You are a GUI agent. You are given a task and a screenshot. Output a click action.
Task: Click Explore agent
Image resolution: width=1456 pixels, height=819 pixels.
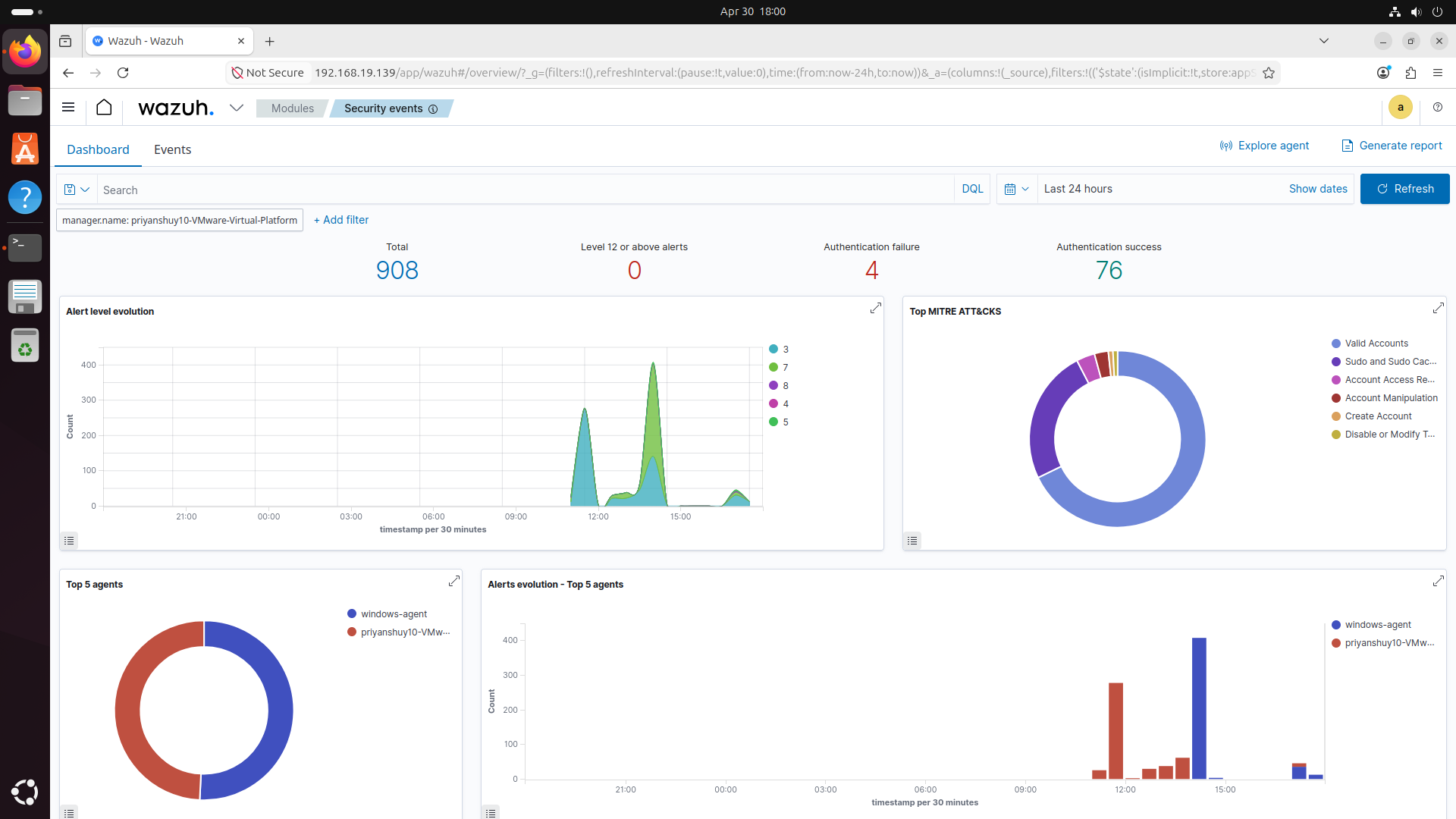[1264, 146]
